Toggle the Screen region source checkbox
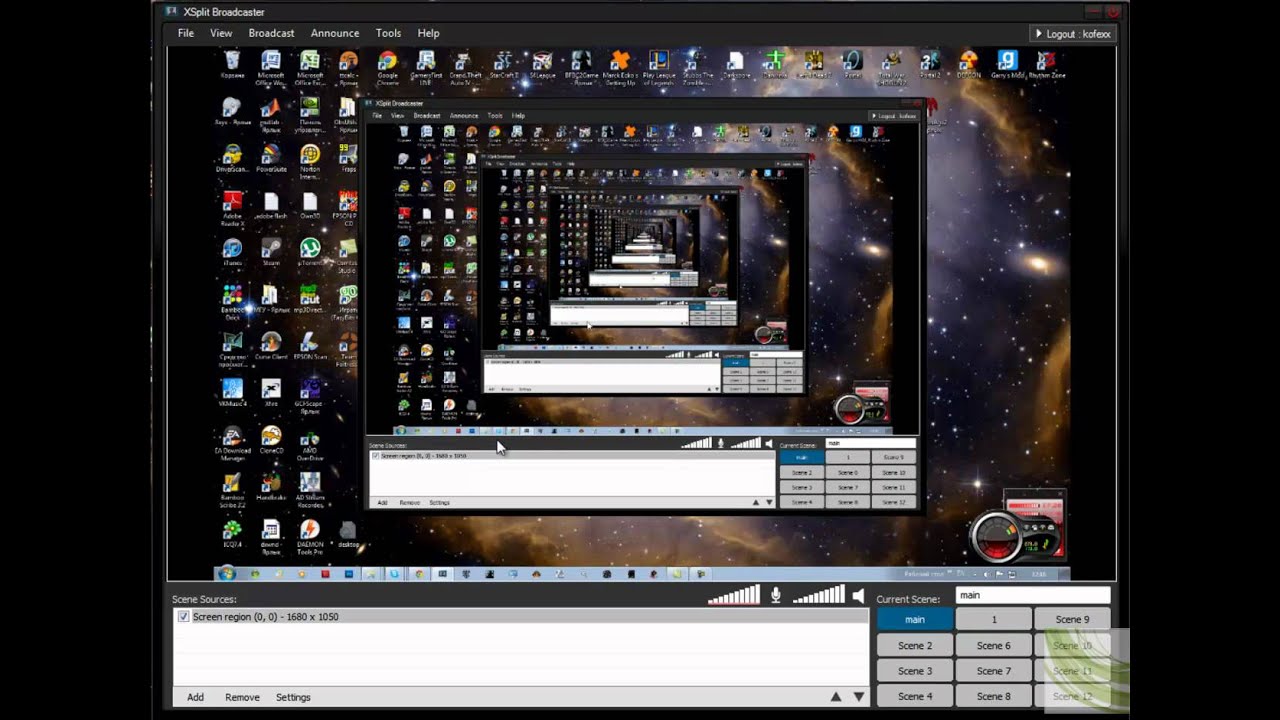 pyautogui.click(x=183, y=617)
